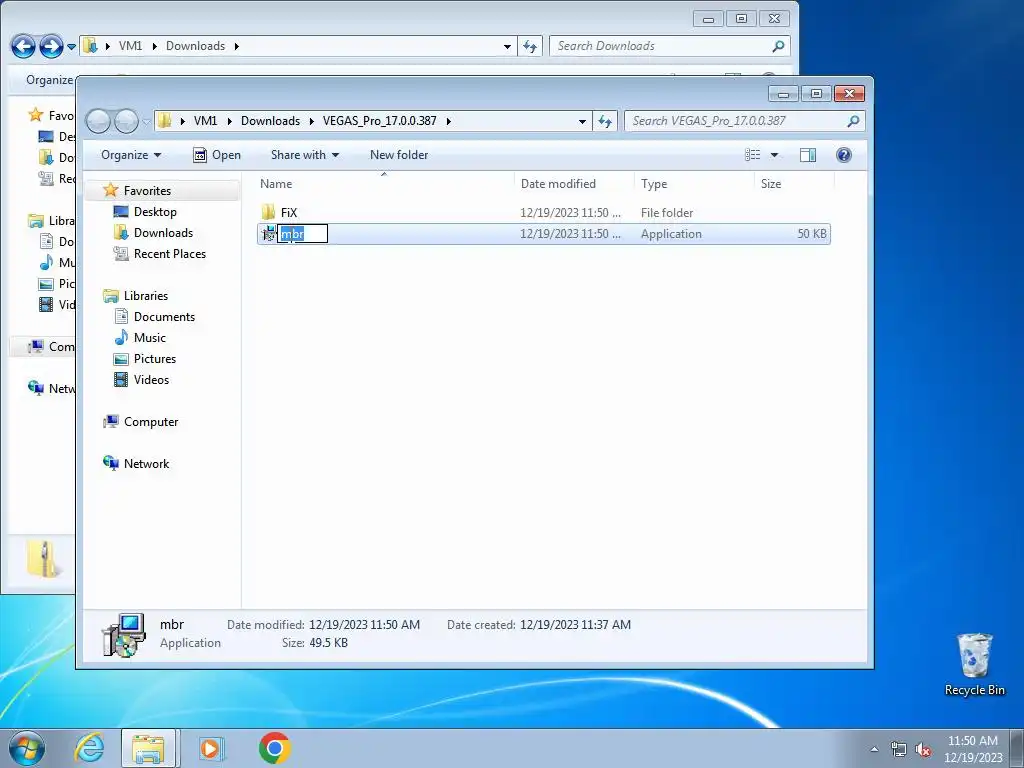Open the Organize menu in front window
The image size is (1024, 768).
point(131,155)
